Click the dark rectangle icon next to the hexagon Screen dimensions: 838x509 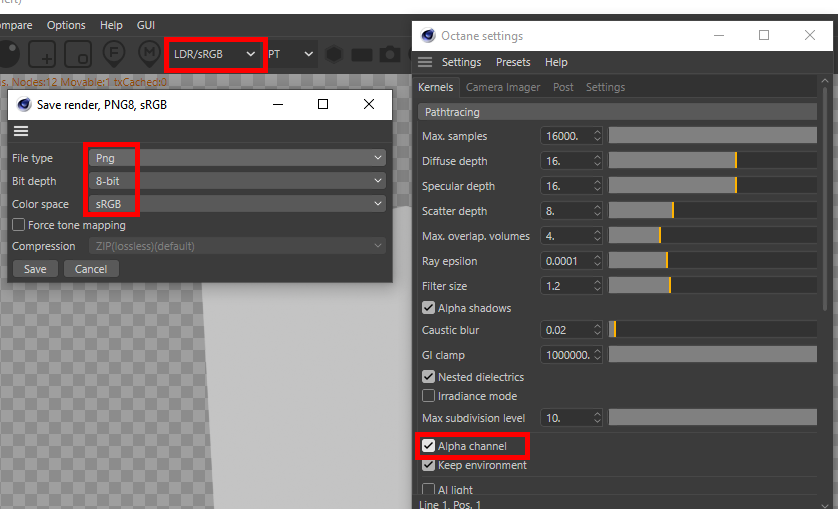click(x=362, y=55)
